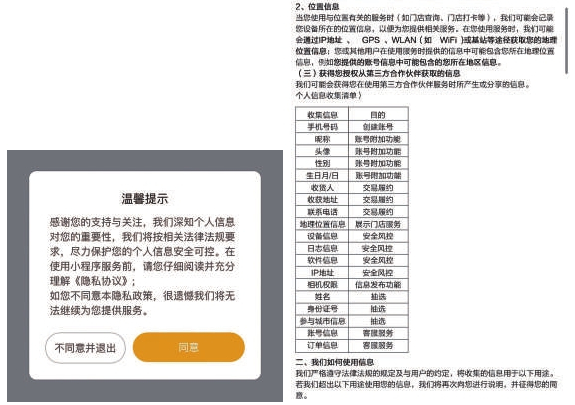Screen dimensions: 575x405
Task: Click 安全风控 in the 软件信息 row
Action: point(378,260)
